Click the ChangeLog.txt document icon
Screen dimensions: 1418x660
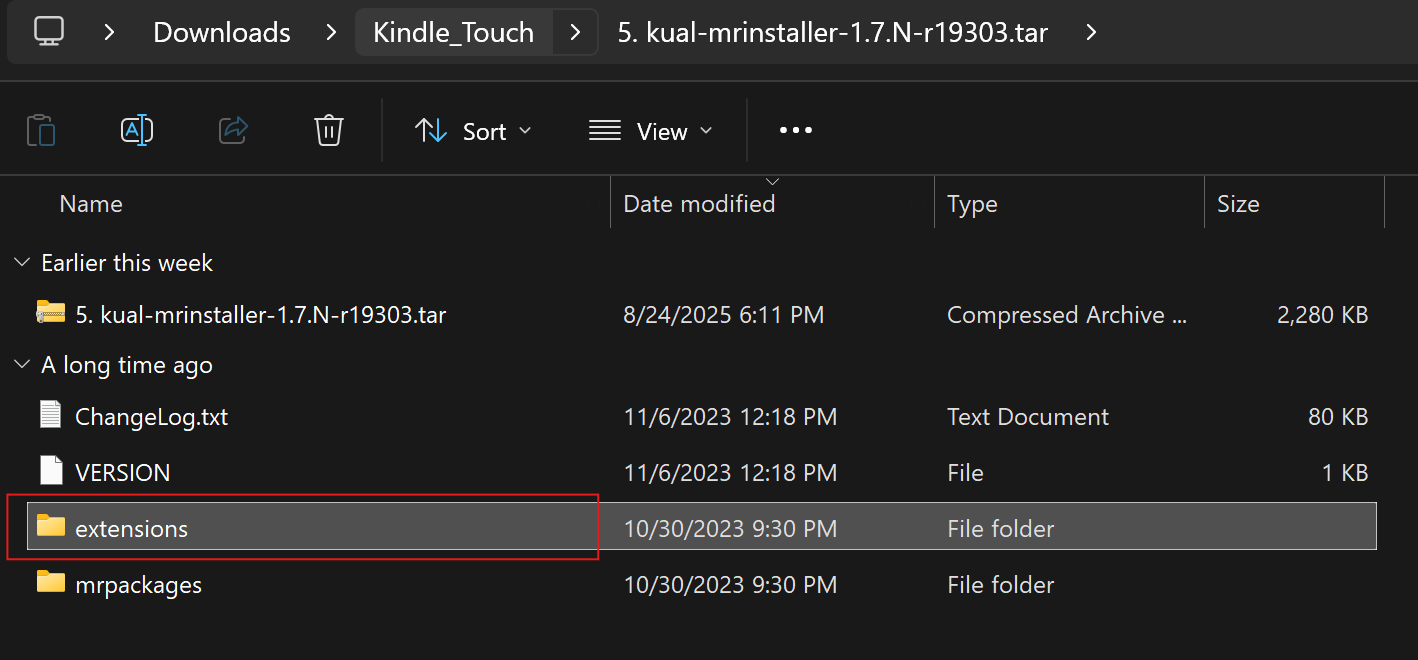(50, 415)
